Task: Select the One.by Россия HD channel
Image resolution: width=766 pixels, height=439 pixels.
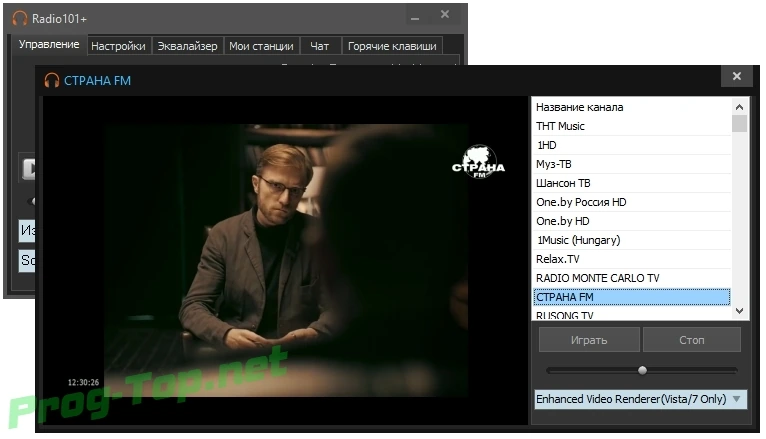Action: click(632, 202)
